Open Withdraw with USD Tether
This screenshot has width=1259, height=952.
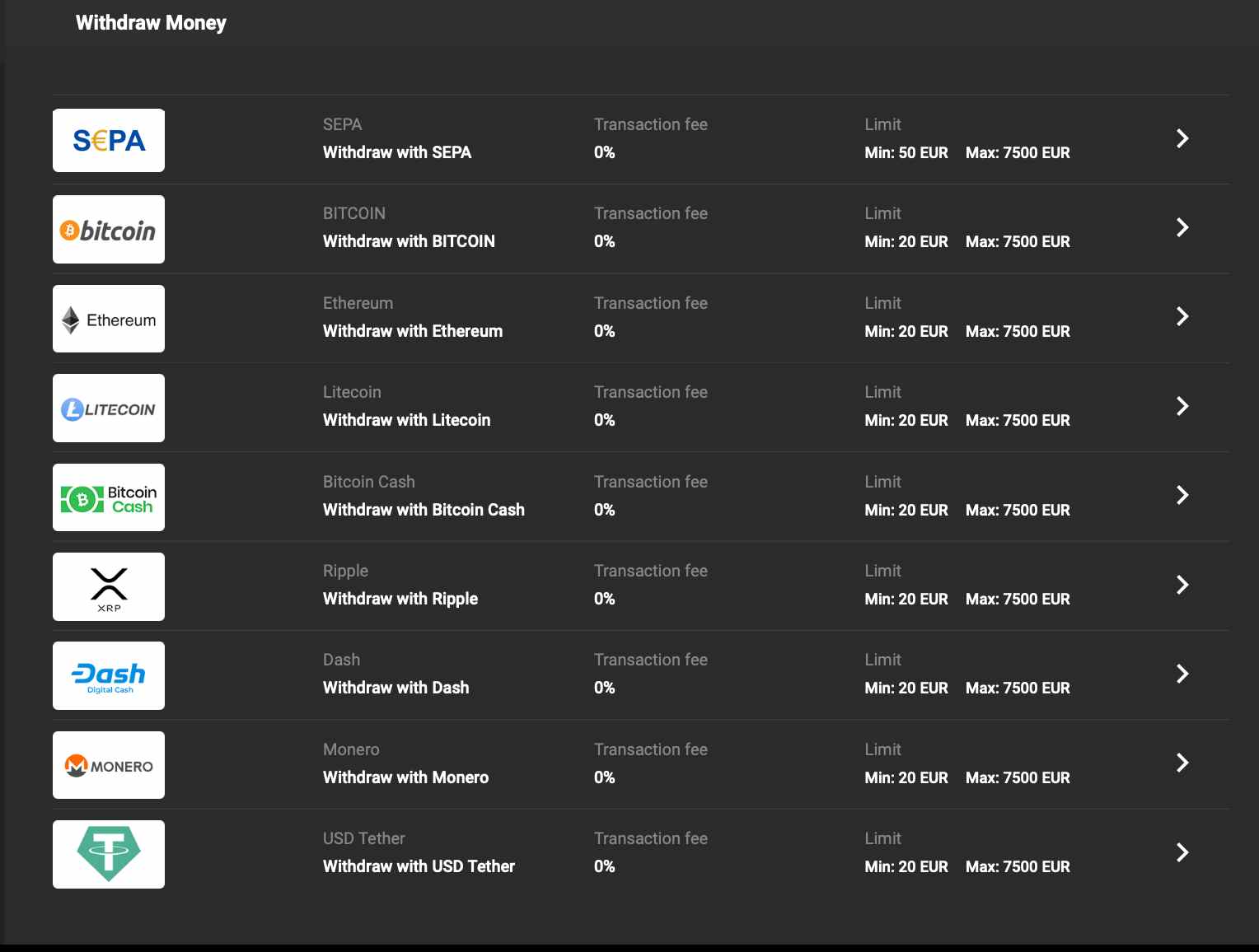point(419,866)
